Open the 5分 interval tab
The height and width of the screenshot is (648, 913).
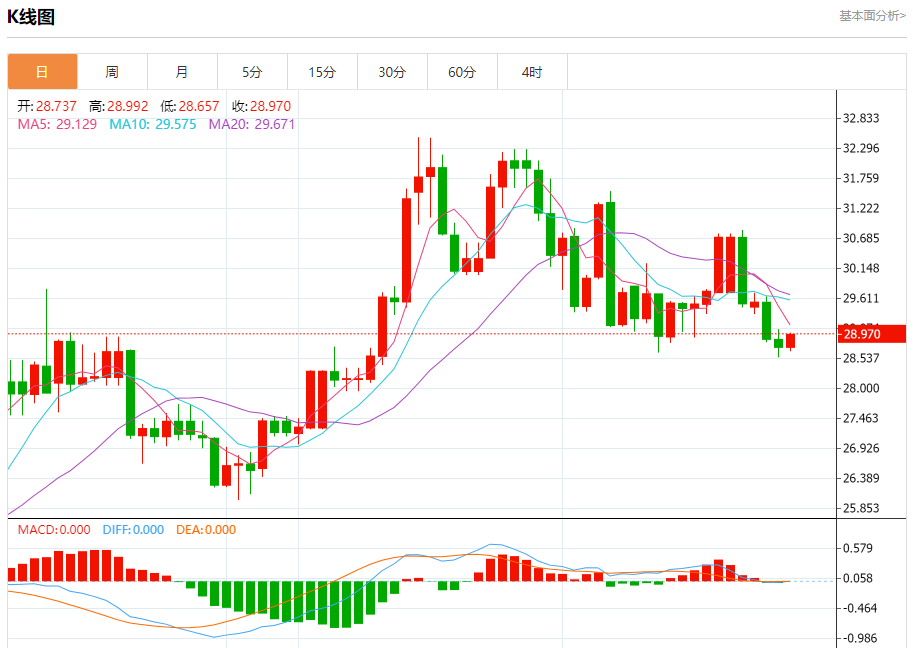(252, 72)
